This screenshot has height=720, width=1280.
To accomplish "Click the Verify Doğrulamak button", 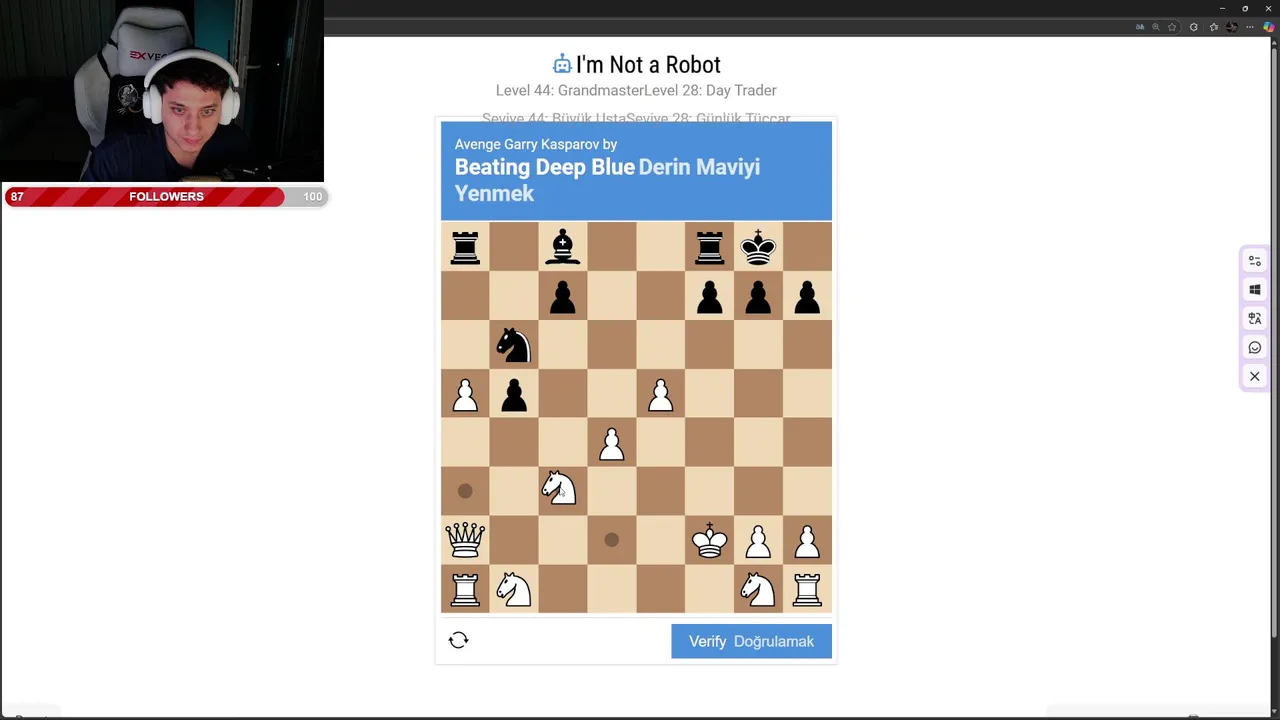I will (751, 641).
